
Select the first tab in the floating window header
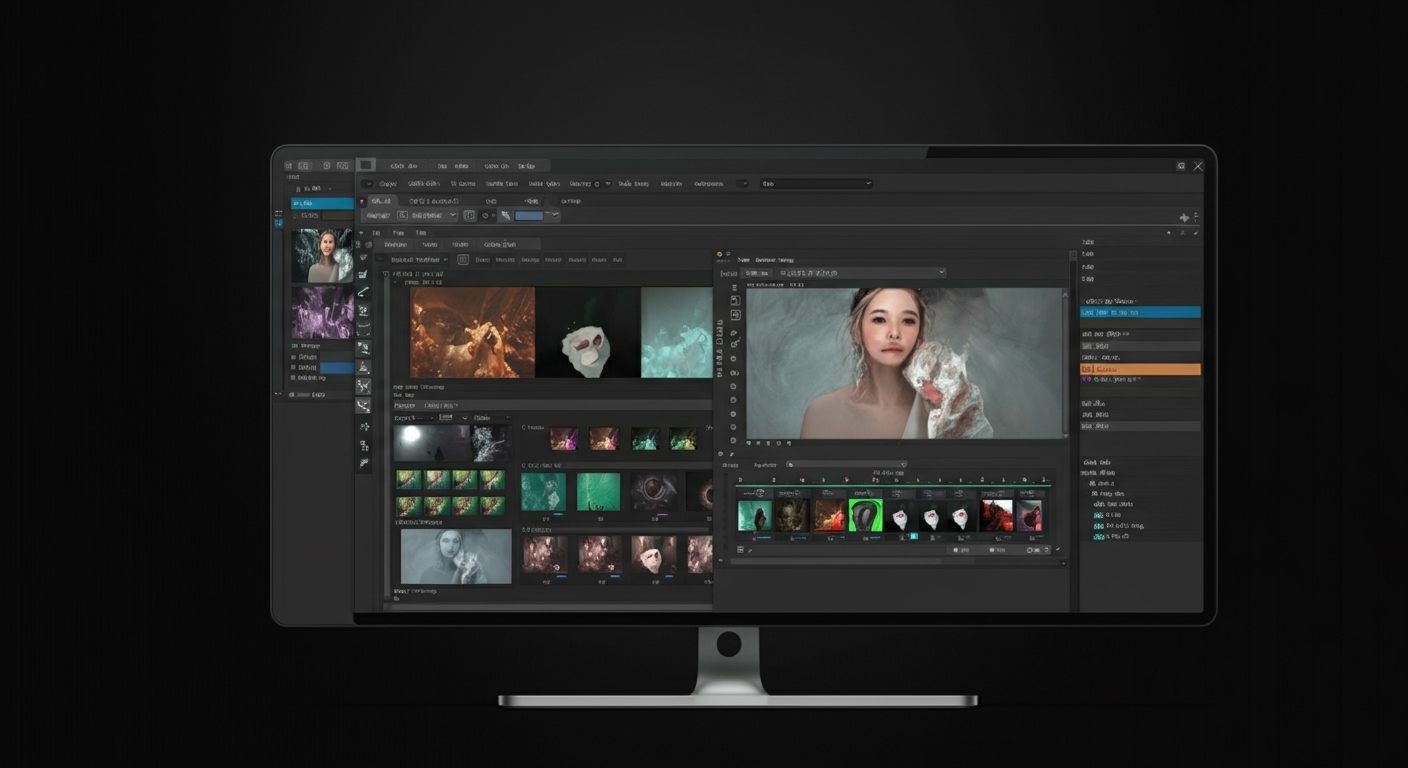pyautogui.click(x=744, y=260)
